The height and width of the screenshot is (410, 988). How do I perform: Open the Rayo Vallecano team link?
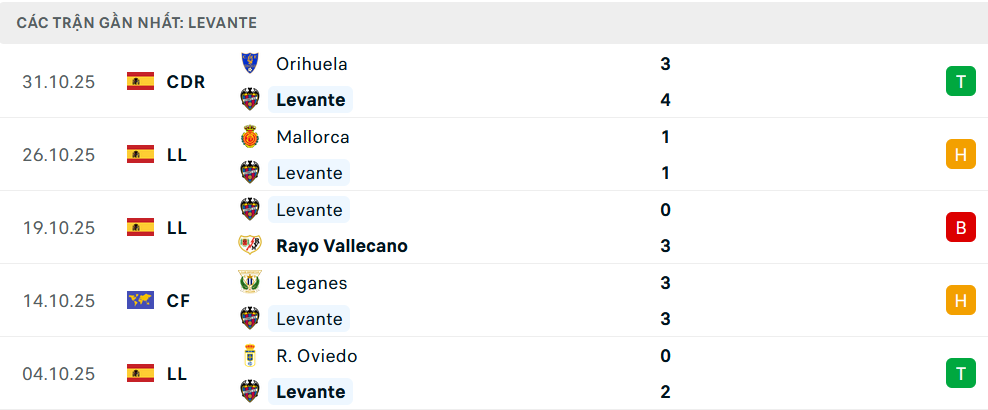coord(341,246)
